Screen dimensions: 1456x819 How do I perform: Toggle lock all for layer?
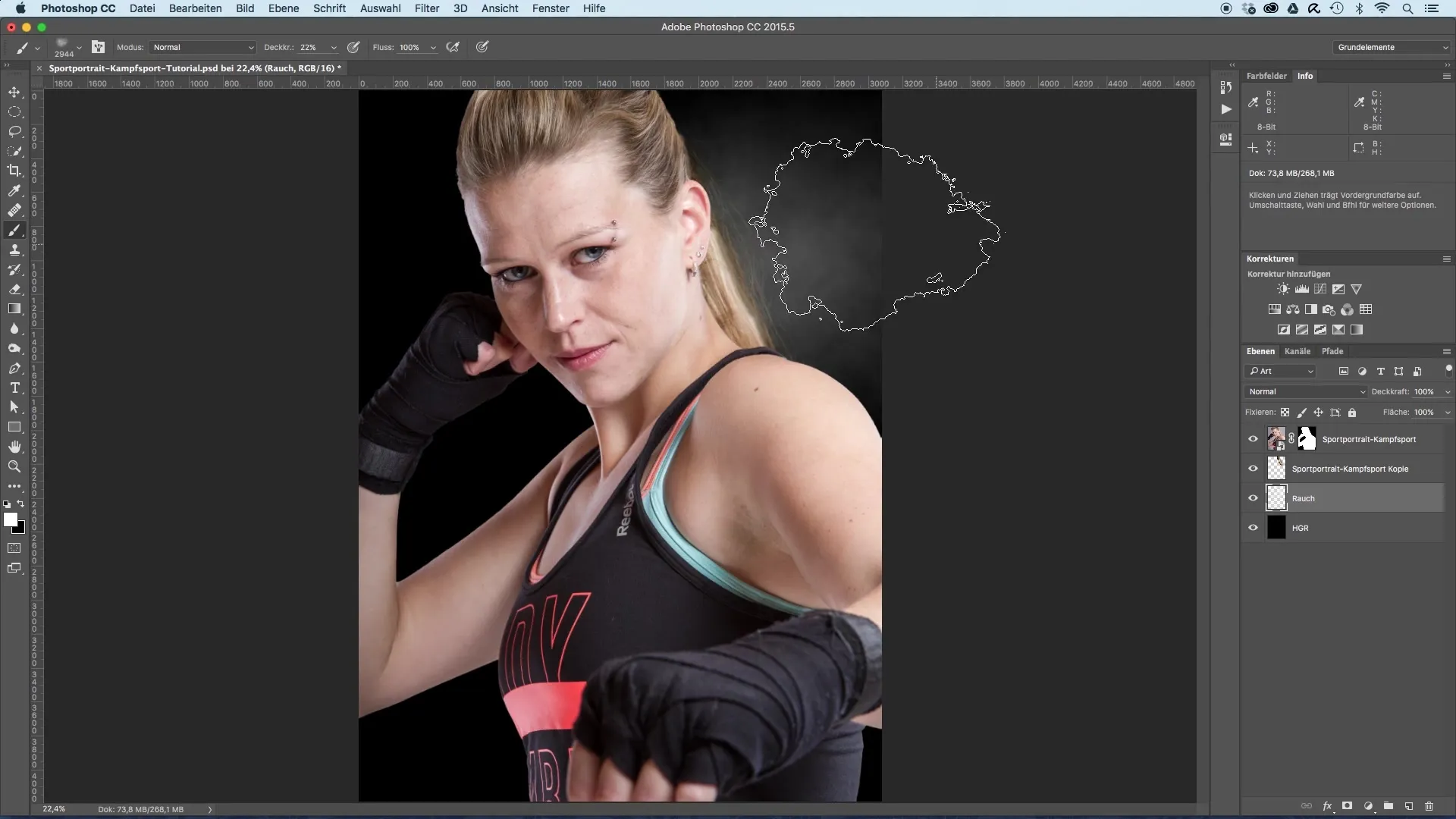pos(1351,413)
